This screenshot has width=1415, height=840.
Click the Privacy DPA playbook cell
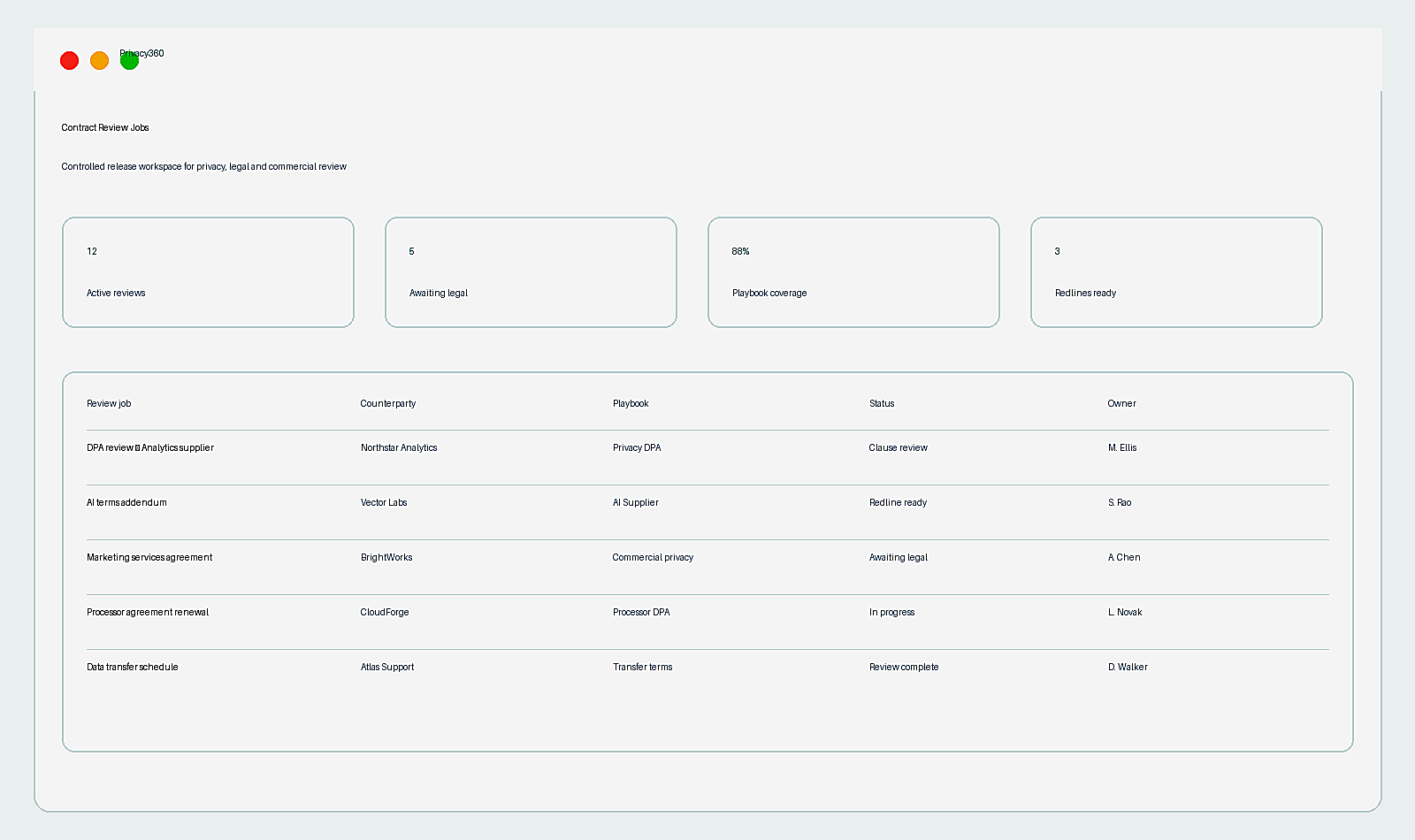click(x=637, y=447)
